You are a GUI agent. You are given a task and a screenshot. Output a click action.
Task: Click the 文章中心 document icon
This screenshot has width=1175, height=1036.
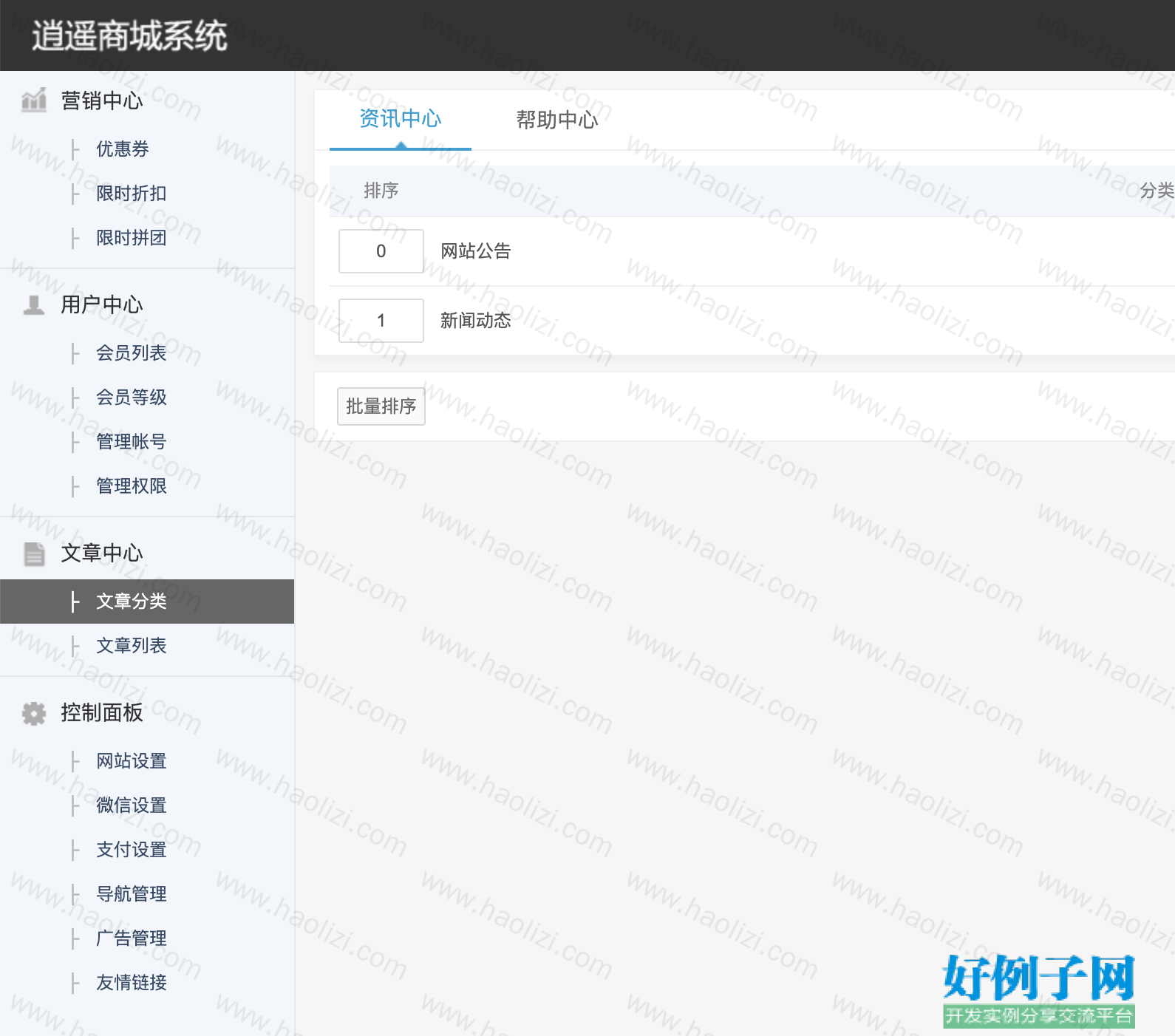(34, 553)
